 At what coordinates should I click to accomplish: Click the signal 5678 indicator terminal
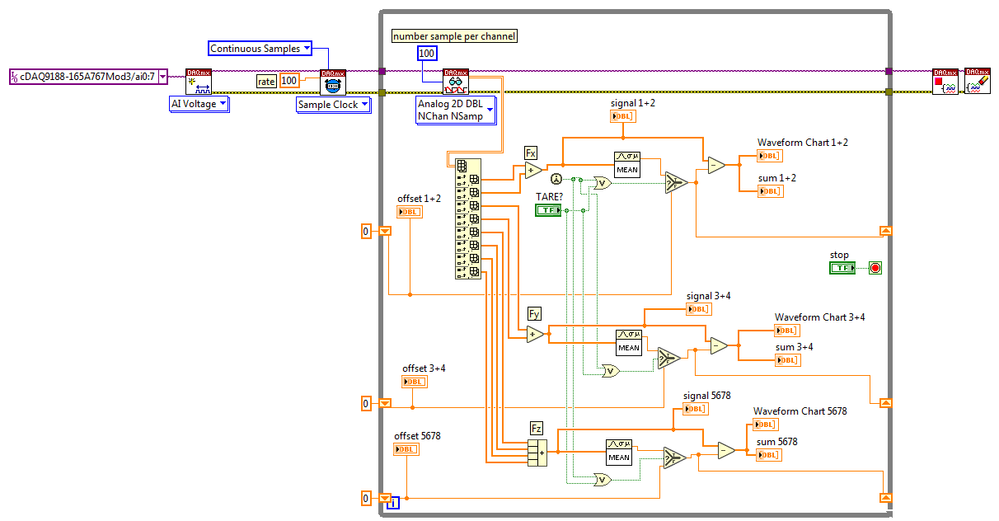[x=694, y=409]
